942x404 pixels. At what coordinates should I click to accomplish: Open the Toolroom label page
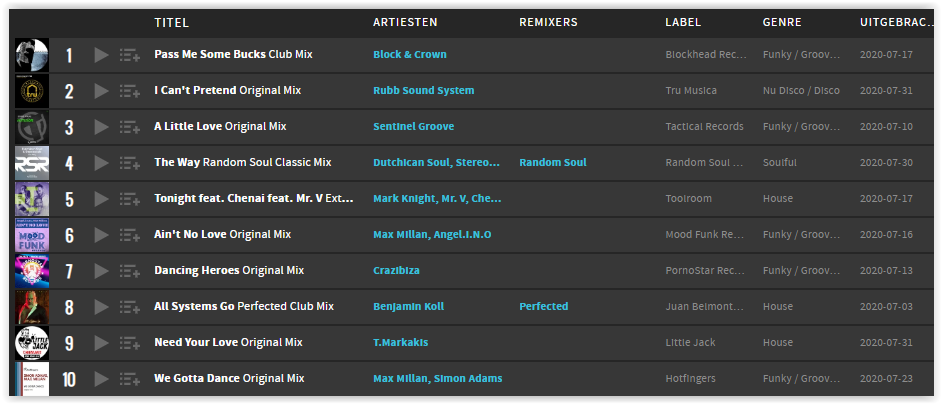point(688,198)
